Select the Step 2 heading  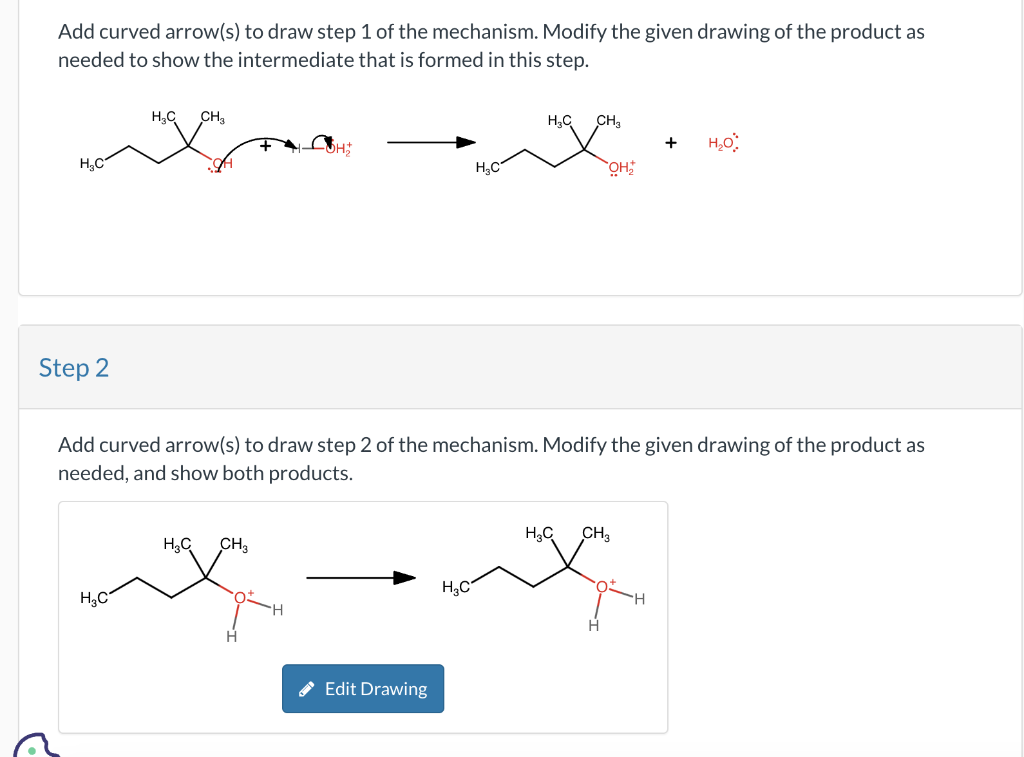coord(74,368)
